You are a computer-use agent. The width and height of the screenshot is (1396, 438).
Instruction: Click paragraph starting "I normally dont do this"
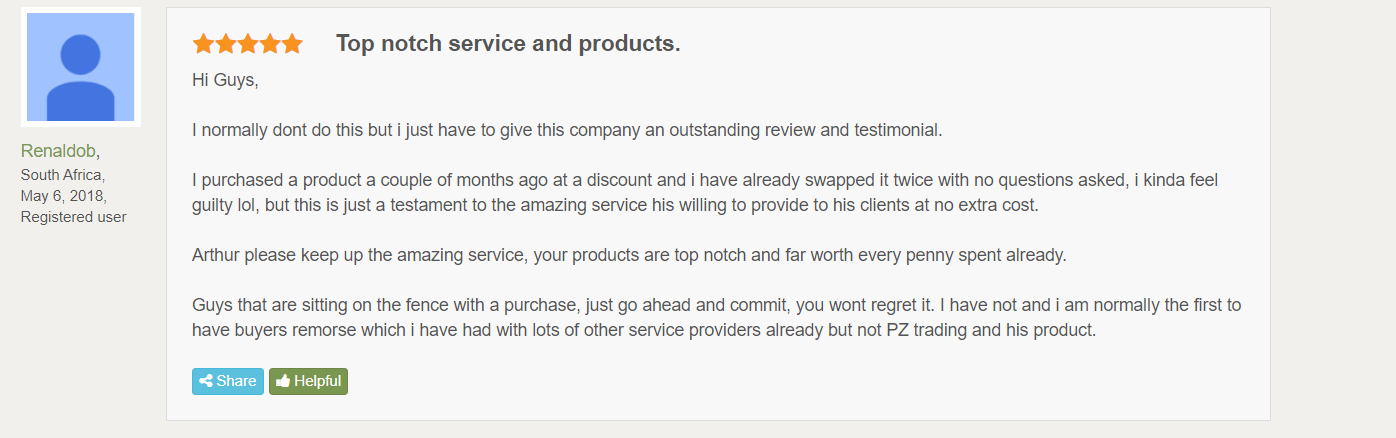click(x=567, y=130)
